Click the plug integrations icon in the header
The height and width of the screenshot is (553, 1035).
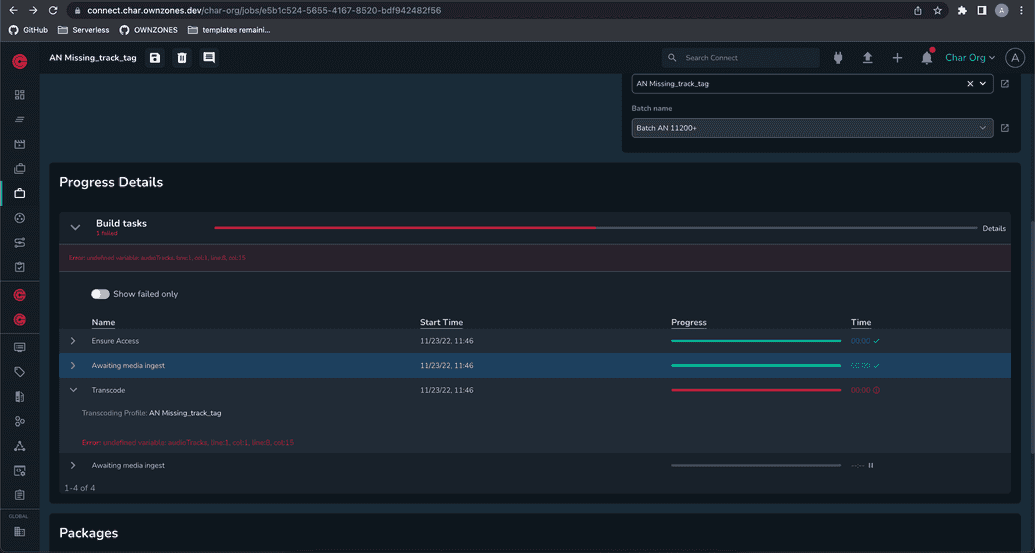(x=838, y=58)
